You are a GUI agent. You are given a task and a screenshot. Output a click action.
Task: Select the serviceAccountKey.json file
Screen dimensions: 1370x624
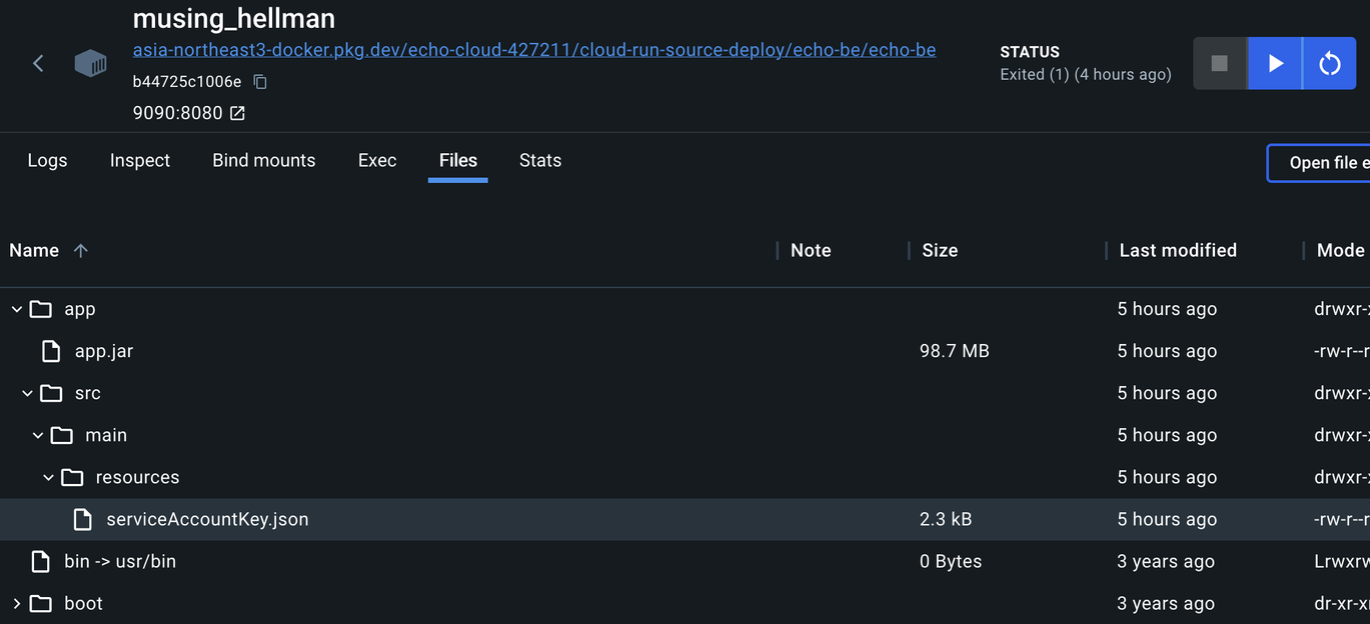click(207, 519)
